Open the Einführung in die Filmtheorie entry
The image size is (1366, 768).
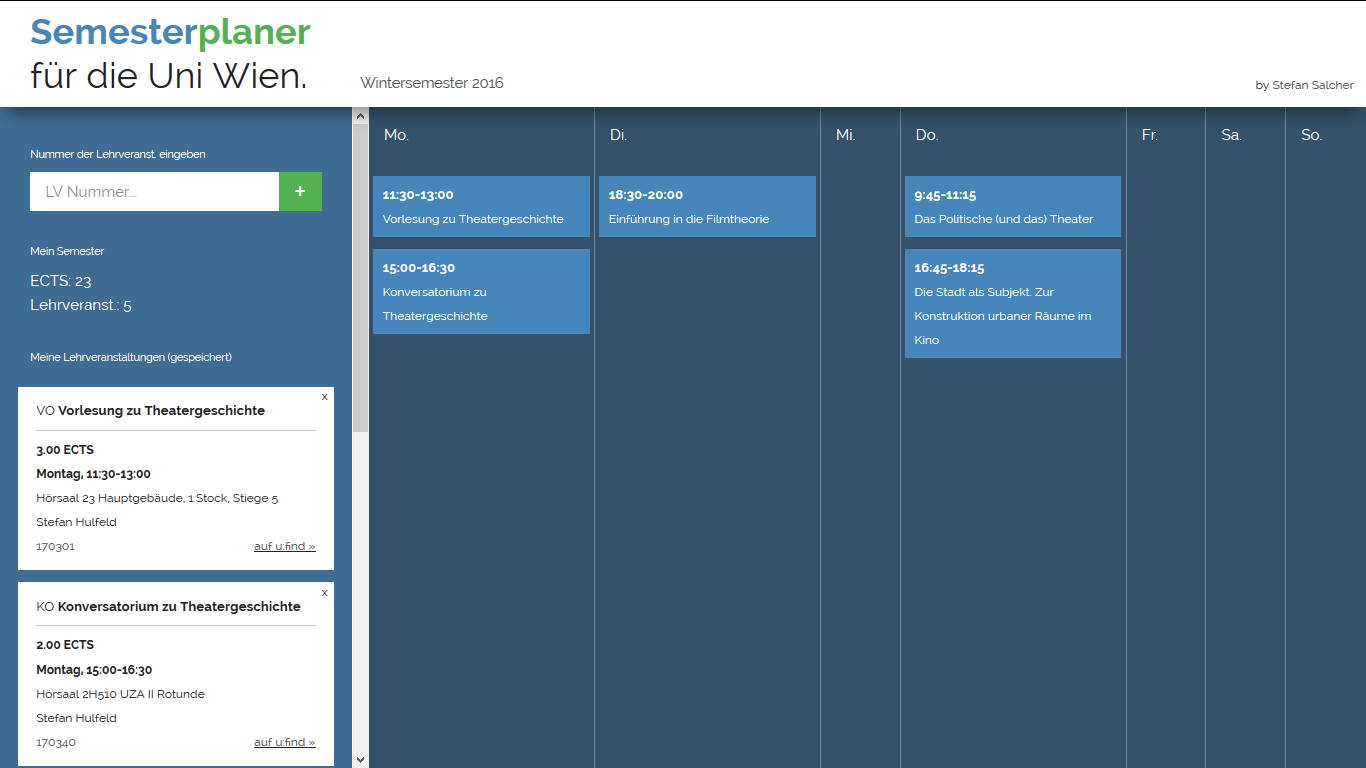(707, 207)
